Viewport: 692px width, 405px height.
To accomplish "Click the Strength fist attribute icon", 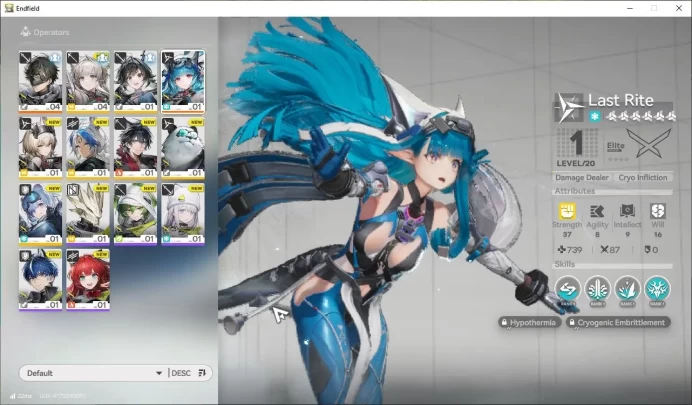I will tap(567, 211).
